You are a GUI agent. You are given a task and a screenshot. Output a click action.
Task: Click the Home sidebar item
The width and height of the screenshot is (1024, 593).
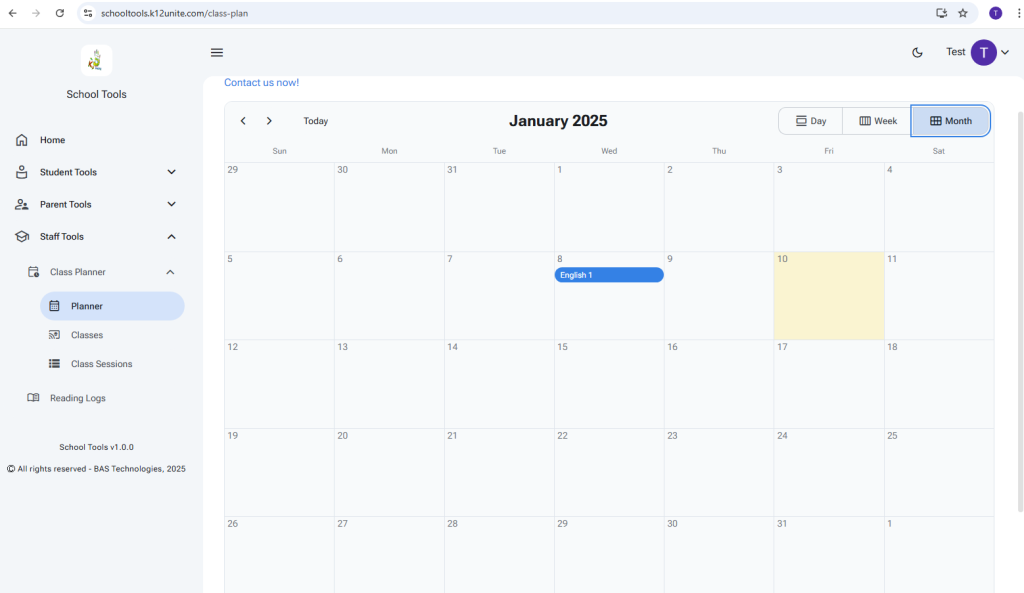click(x=52, y=140)
